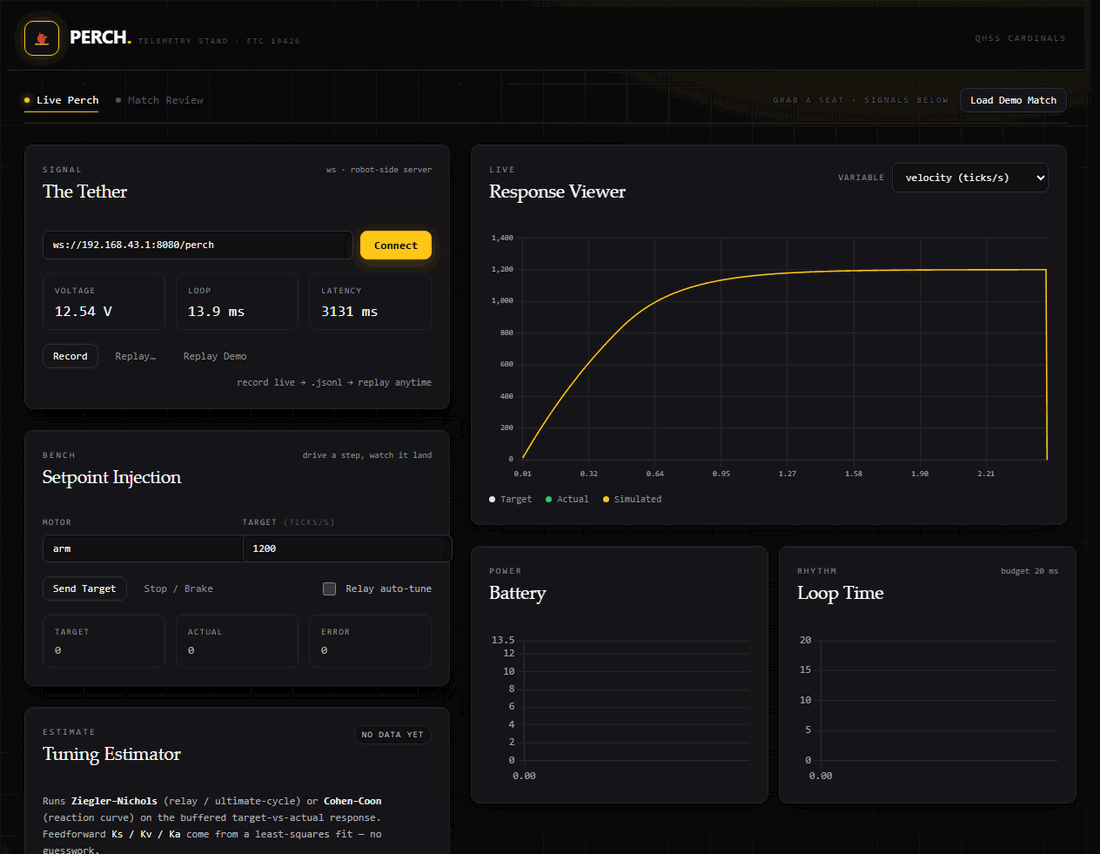Click the yellow Simulated legend dot
This screenshot has width=1100, height=854.
pos(605,499)
